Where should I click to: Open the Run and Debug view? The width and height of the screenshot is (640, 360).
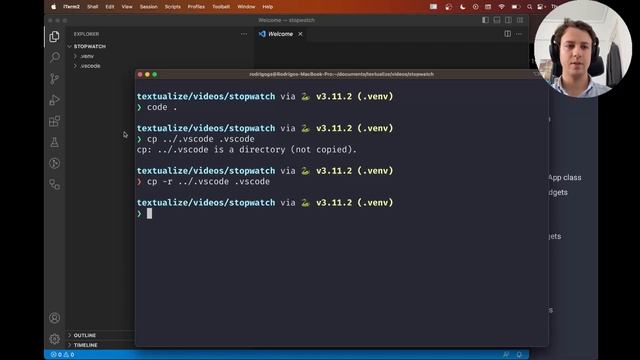pos(54,100)
